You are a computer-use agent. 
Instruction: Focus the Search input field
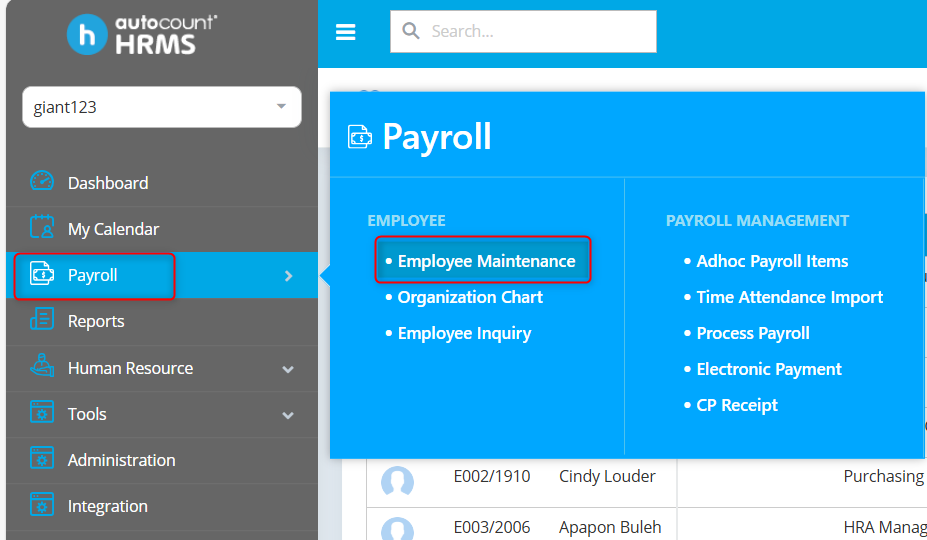pyautogui.click(x=523, y=31)
